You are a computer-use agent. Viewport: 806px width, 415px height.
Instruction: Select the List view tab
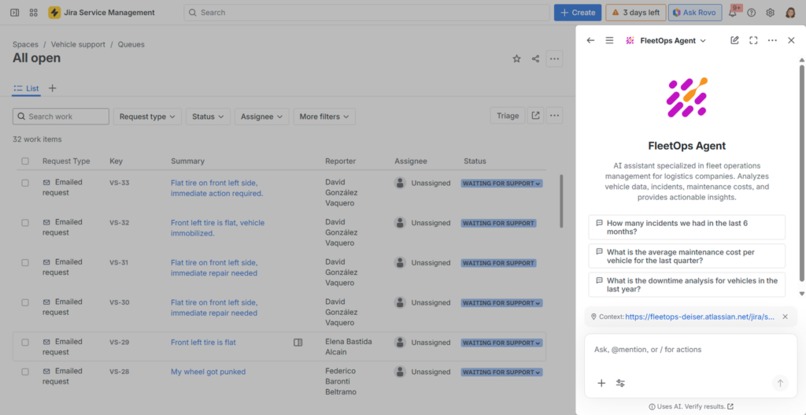pyautogui.click(x=26, y=88)
